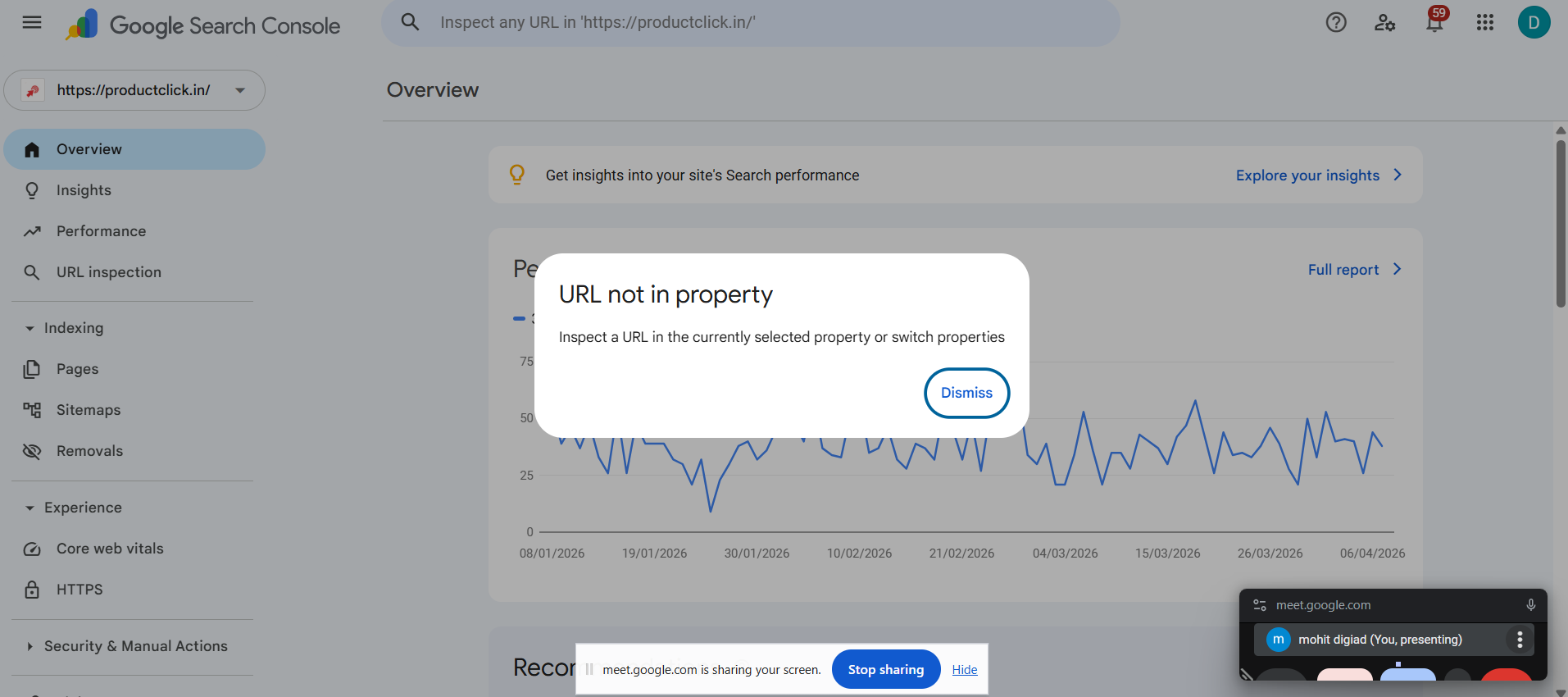Open notifications bell with 59 badge
The image size is (1568, 697).
[1434, 23]
